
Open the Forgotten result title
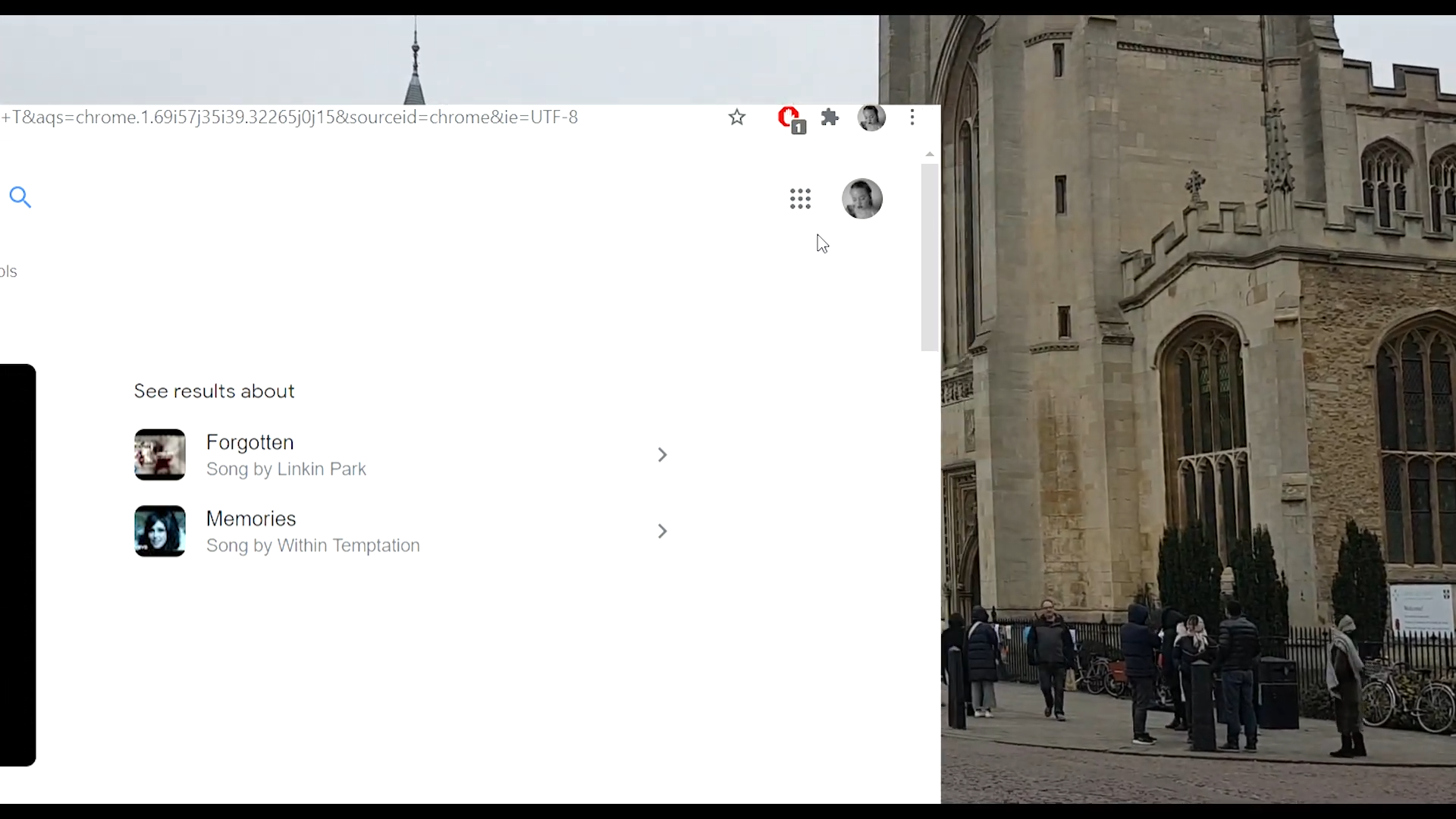[249, 442]
